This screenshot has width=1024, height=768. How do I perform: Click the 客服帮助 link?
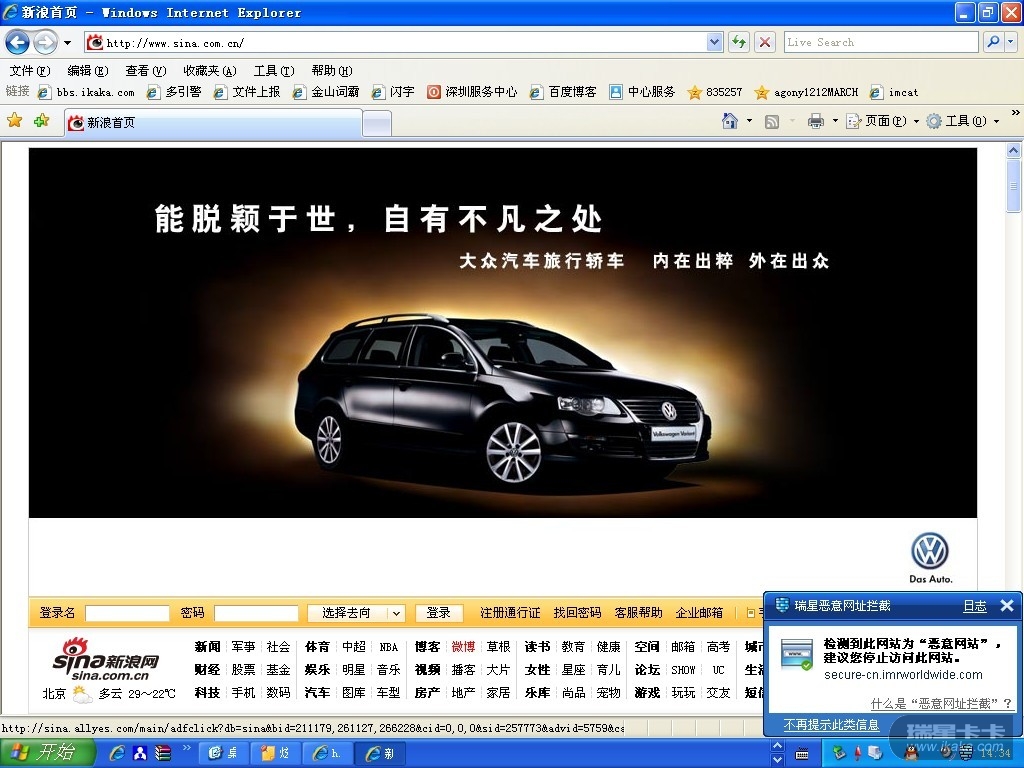click(638, 613)
